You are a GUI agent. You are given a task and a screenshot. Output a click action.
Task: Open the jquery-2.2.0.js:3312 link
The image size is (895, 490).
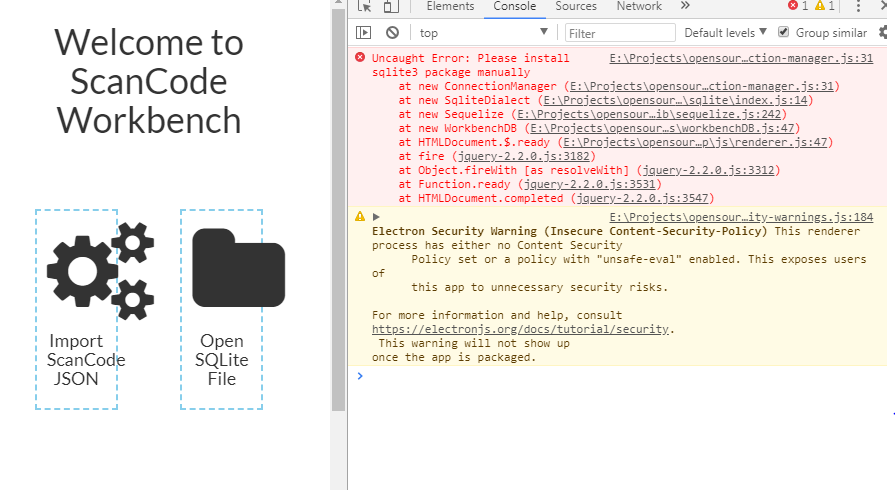pos(708,170)
